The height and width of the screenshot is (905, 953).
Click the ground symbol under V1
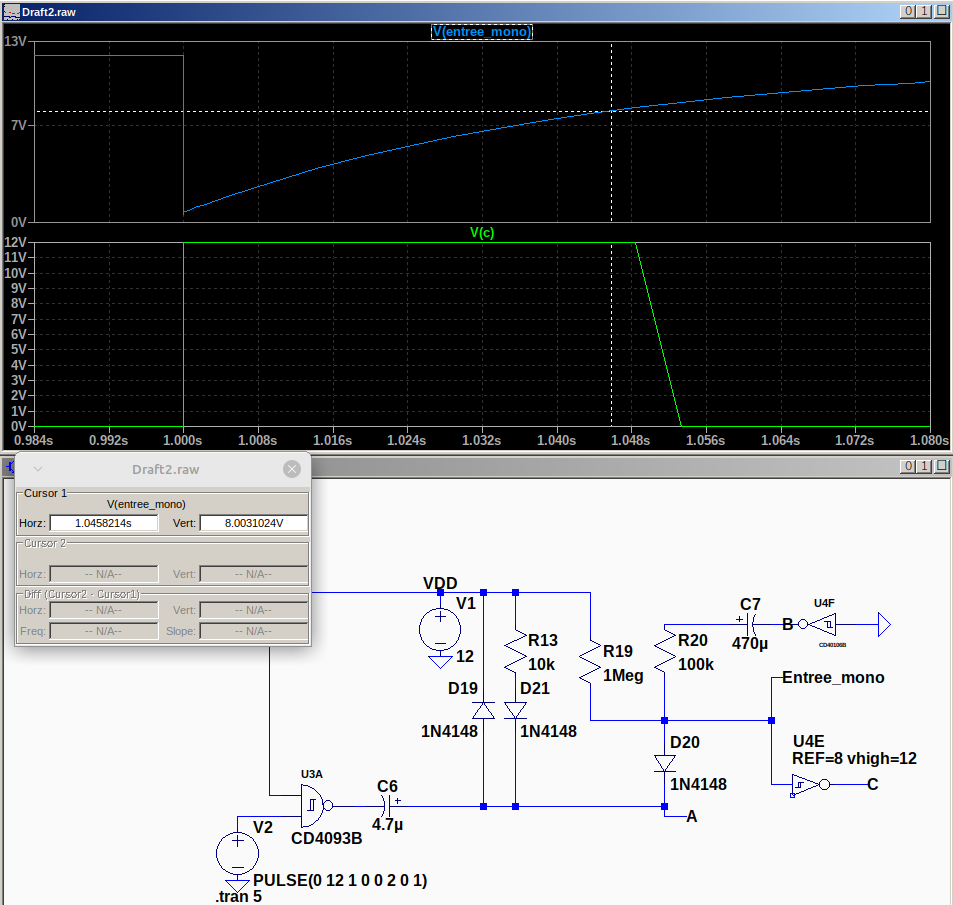click(440, 661)
